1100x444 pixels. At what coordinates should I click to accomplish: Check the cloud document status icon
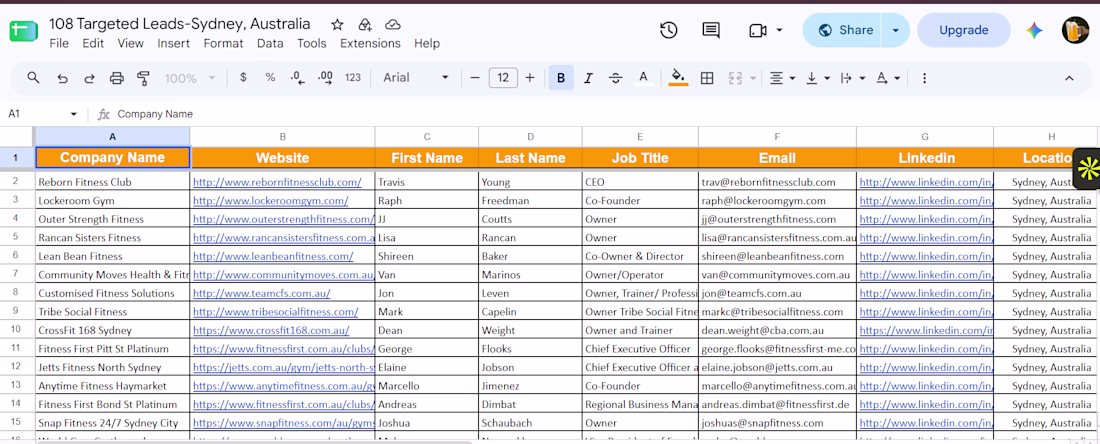coord(393,25)
